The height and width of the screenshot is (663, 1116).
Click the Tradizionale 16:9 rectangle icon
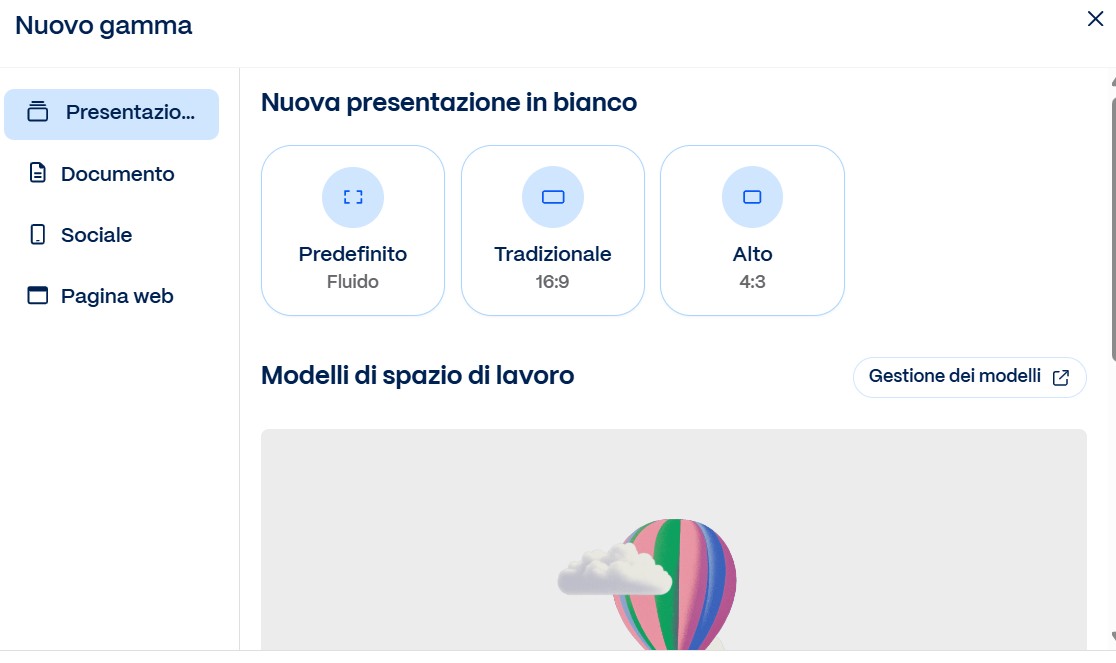(x=553, y=198)
